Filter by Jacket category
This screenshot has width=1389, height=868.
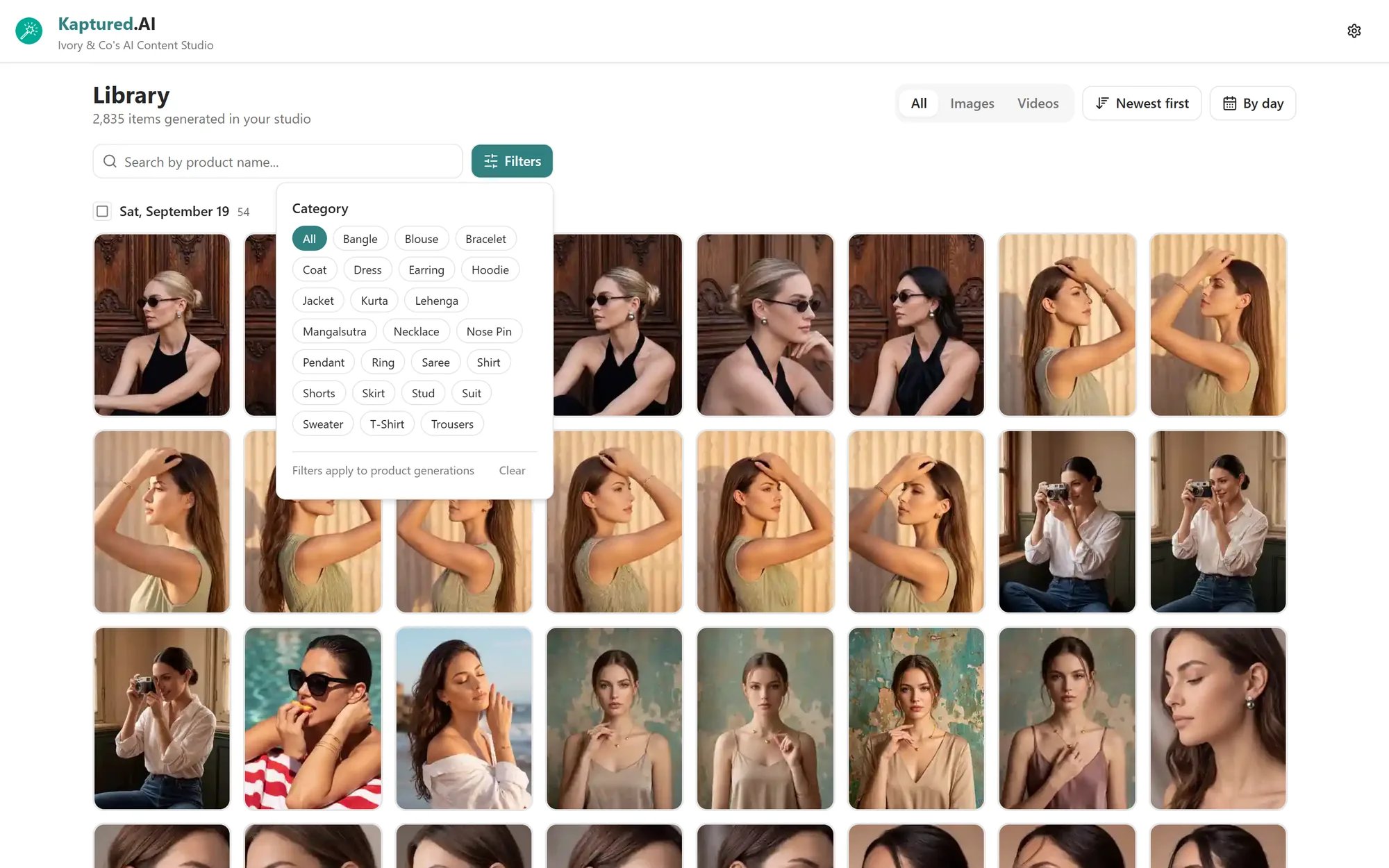[x=318, y=301]
